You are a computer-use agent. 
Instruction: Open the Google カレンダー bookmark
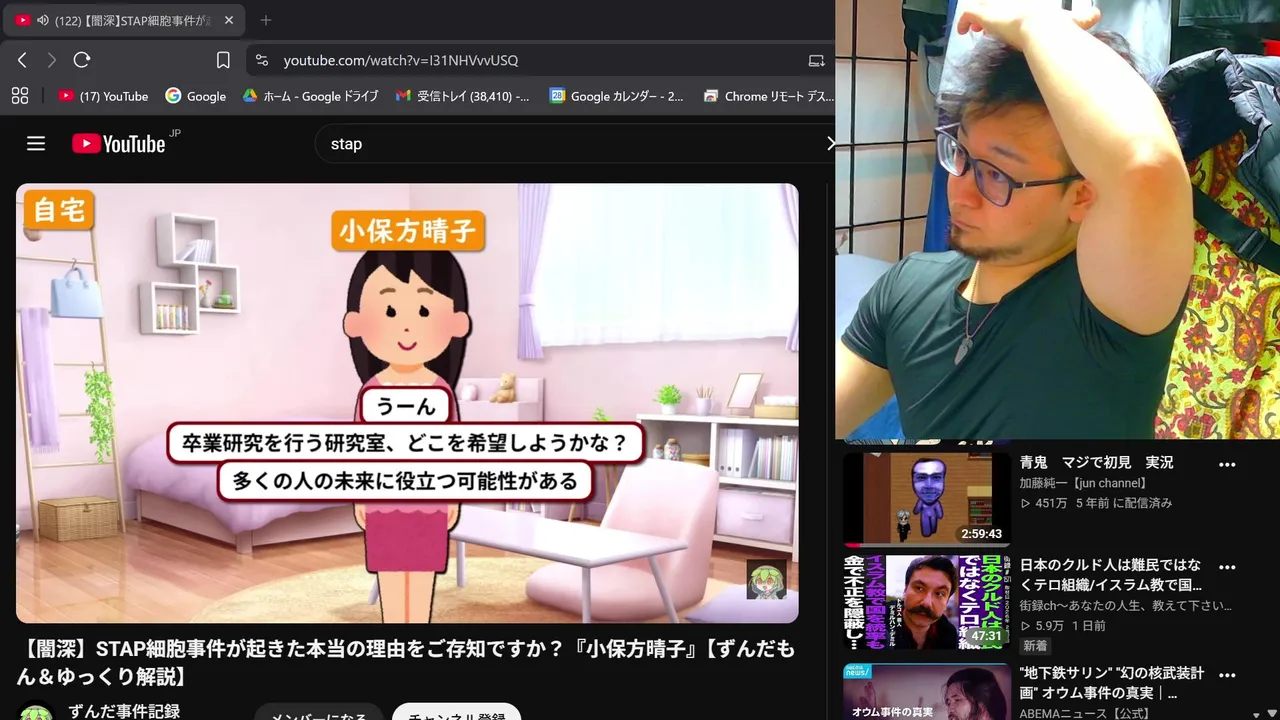click(617, 96)
